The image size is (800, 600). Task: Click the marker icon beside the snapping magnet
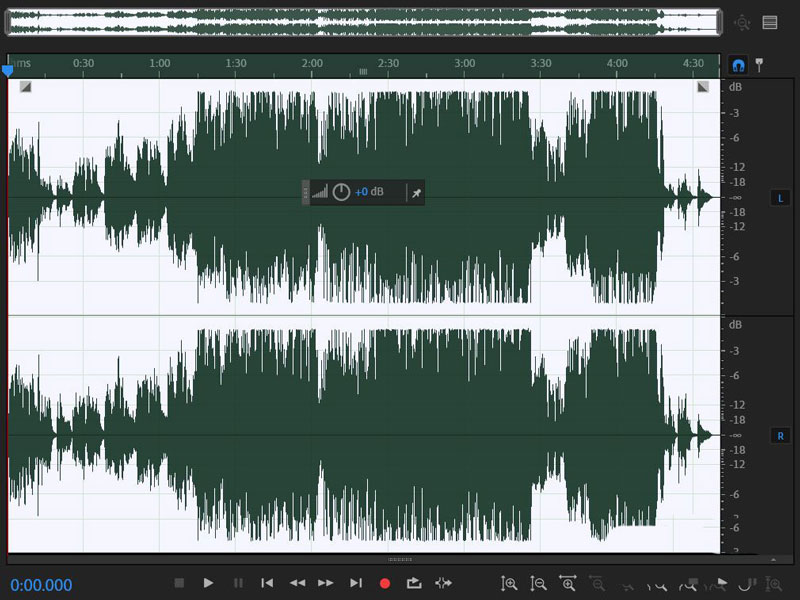pyautogui.click(x=759, y=65)
